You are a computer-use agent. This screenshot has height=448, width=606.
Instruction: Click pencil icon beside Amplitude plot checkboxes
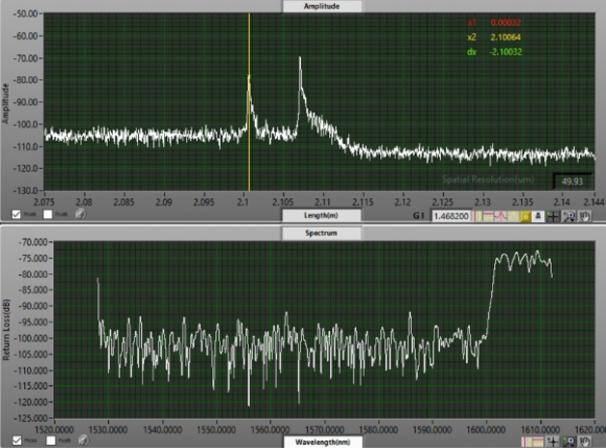coord(80,214)
